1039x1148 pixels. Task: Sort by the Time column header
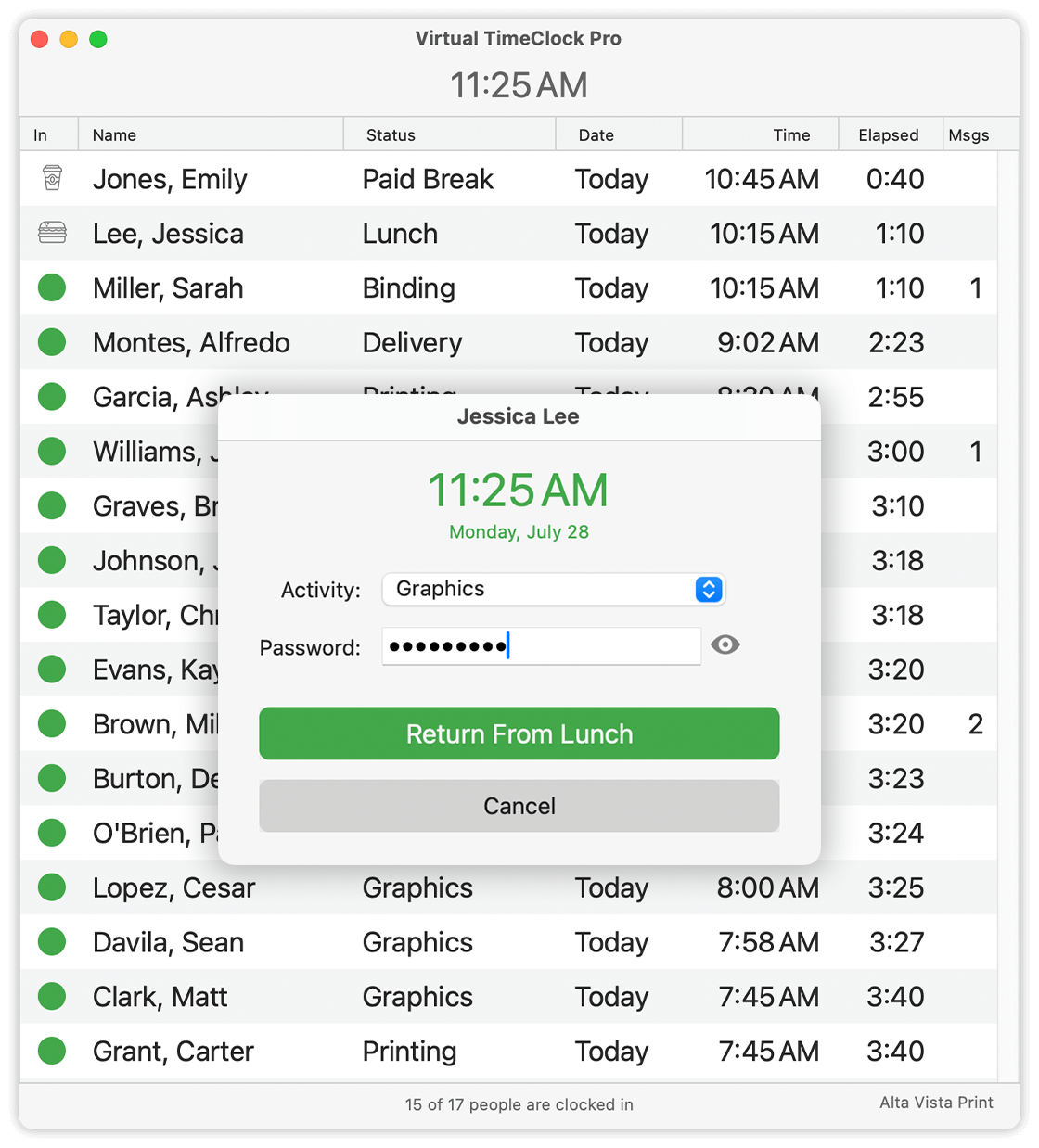point(761,134)
